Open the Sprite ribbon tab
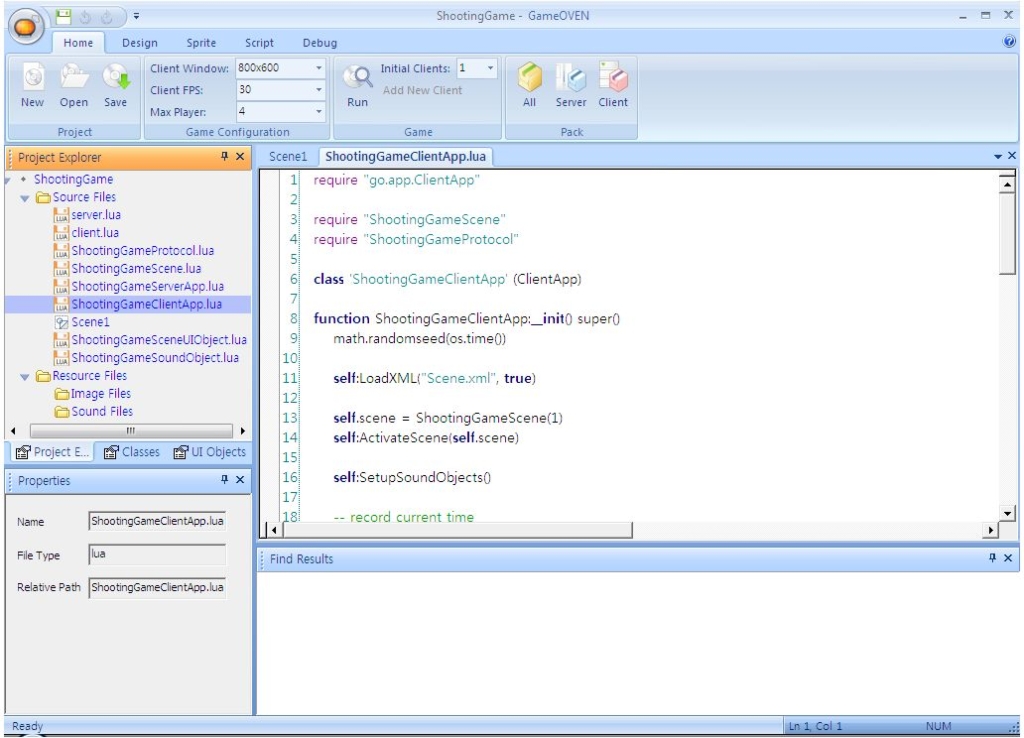The height and width of the screenshot is (738, 1024). coord(201,43)
